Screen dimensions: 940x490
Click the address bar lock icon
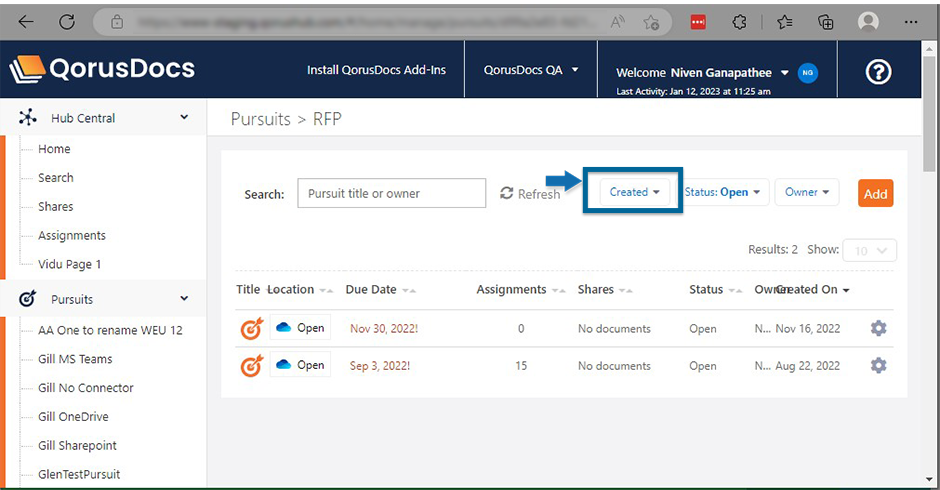pyautogui.click(x=117, y=23)
